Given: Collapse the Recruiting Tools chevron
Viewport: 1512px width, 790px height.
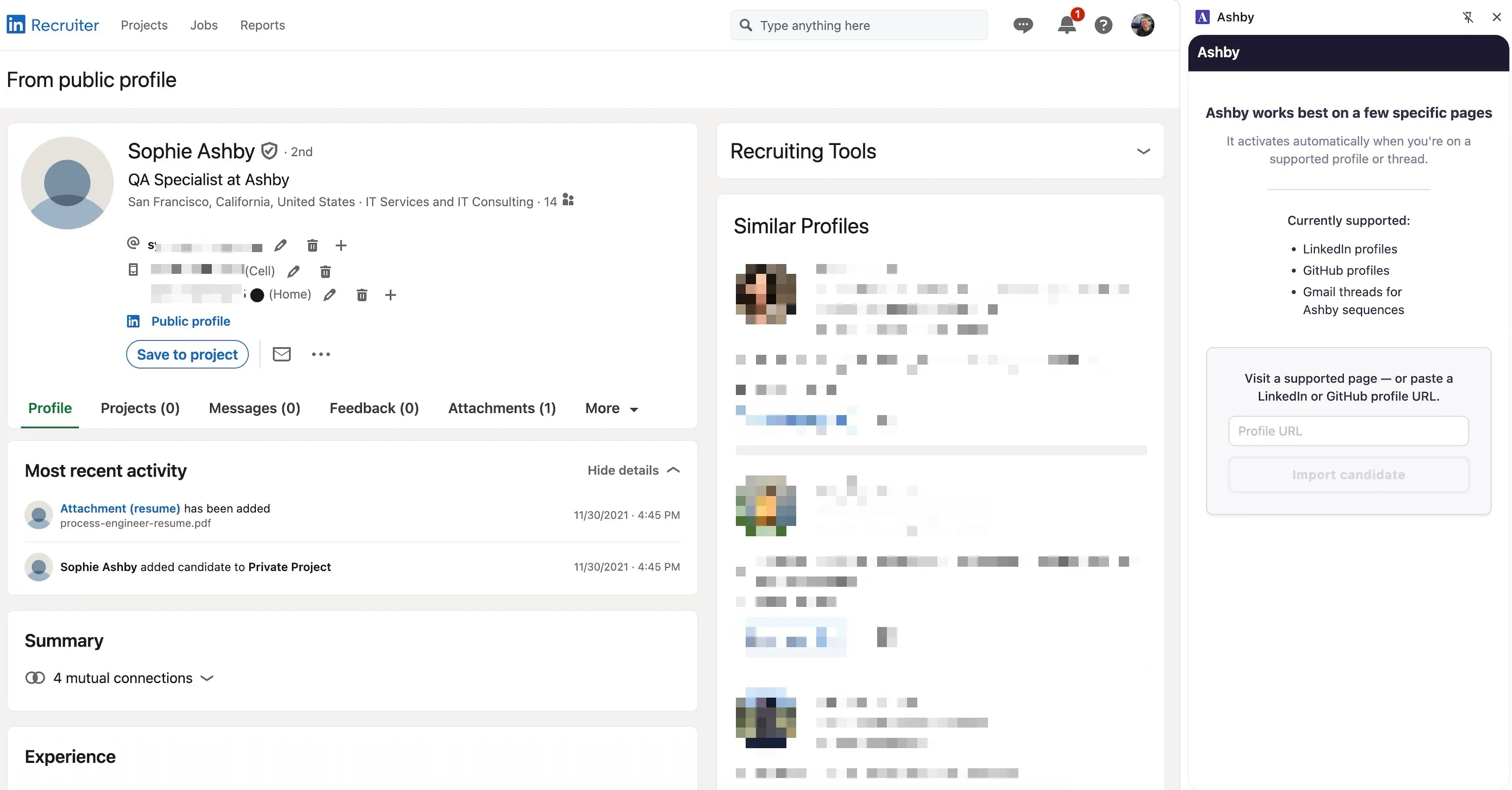Looking at the screenshot, I should 1143,152.
